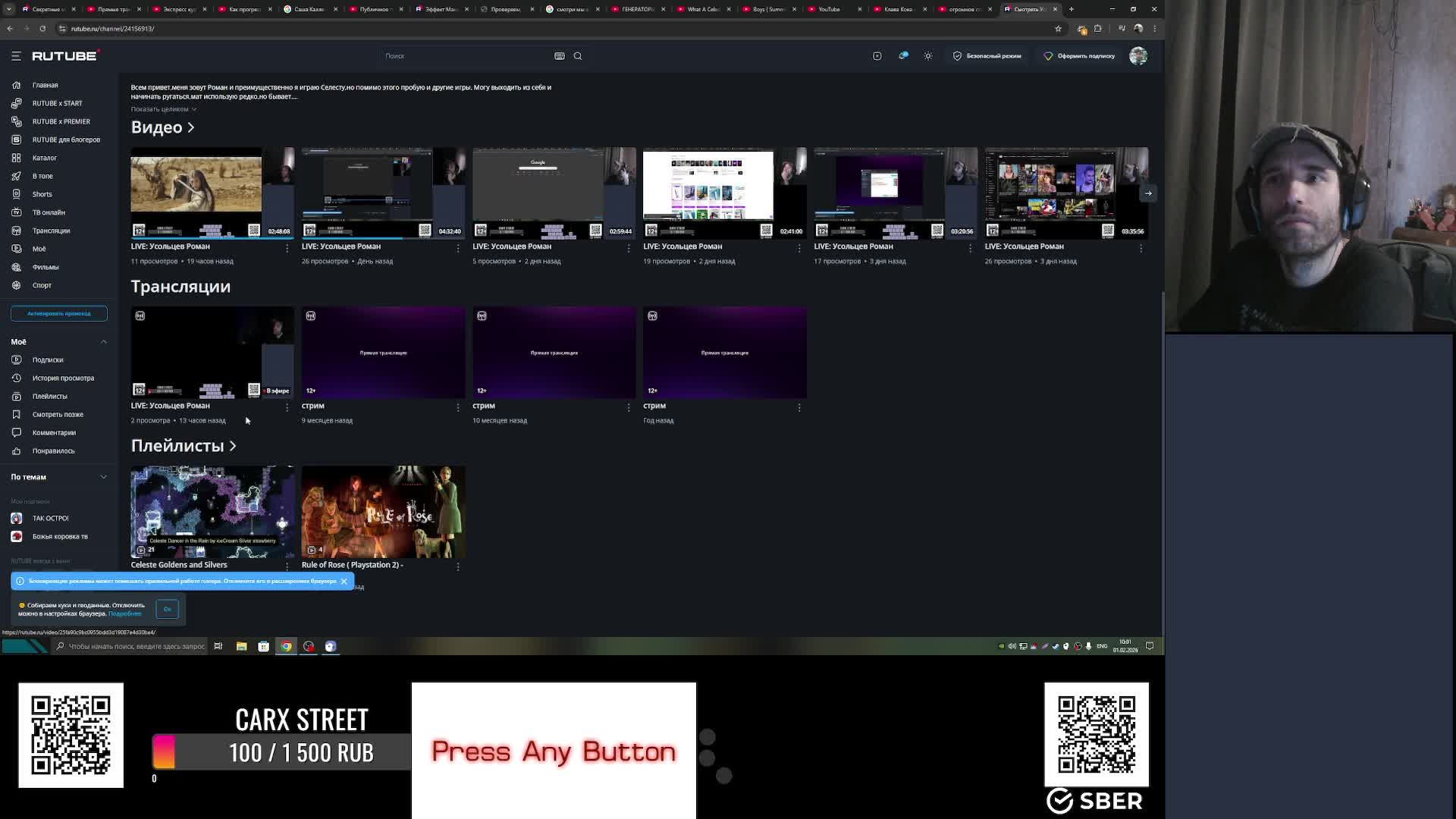Open Каталог in the sidebar menu
The image size is (1456, 819).
[44, 158]
